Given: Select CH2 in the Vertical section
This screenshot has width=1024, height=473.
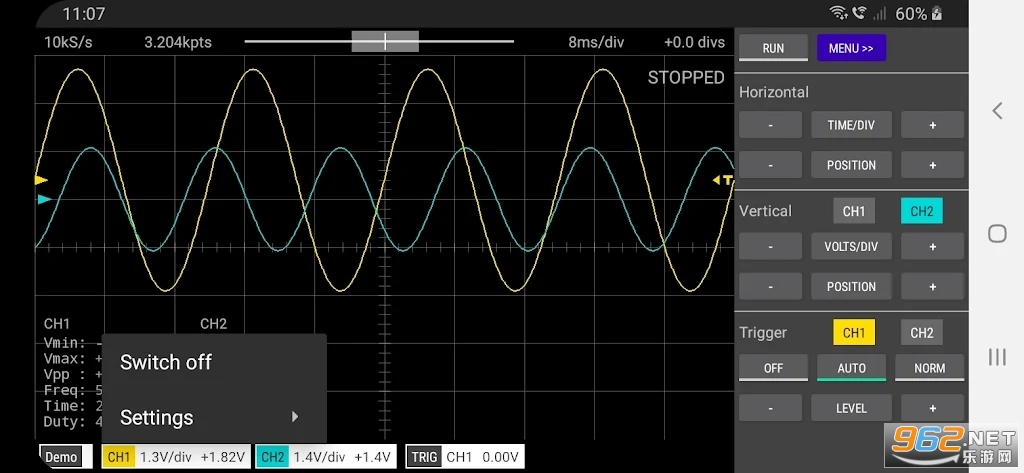Looking at the screenshot, I should pos(921,211).
